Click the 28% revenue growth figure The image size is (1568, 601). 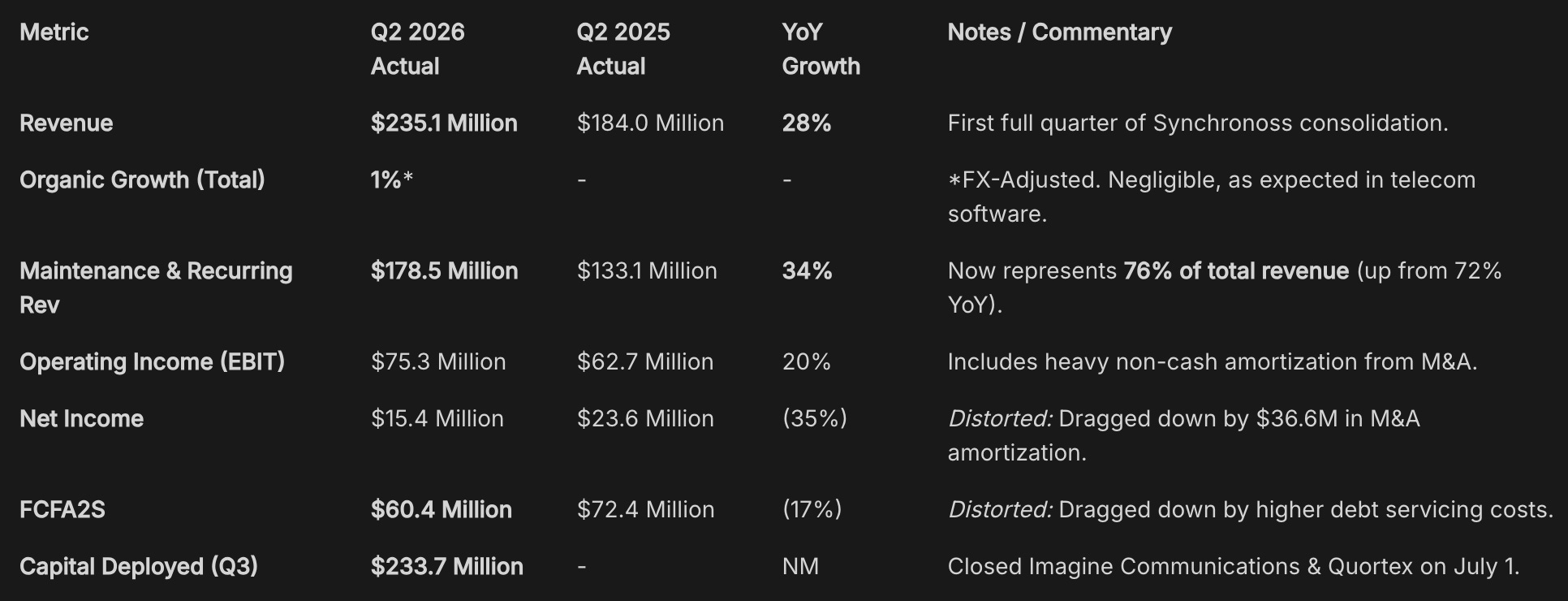807,123
